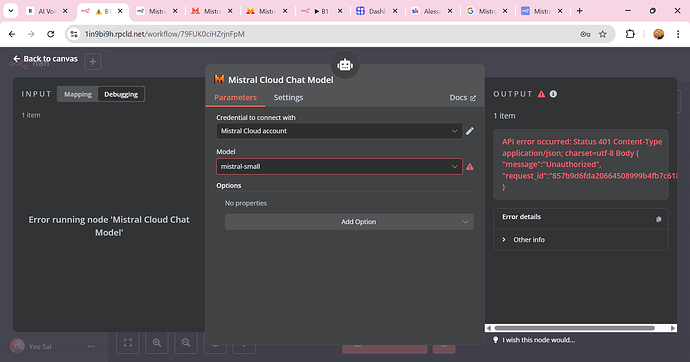
Task: Edit the Mistral Cloud credential pencil icon
Action: click(470, 131)
